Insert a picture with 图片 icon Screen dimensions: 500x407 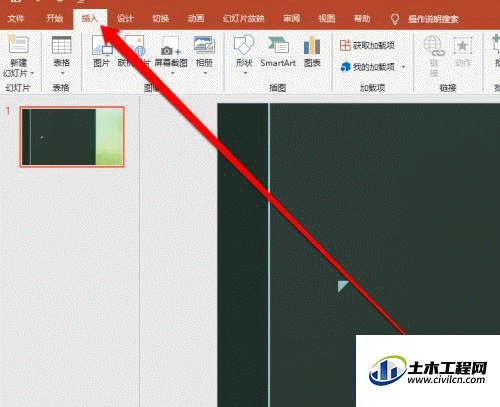coord(101,45)
